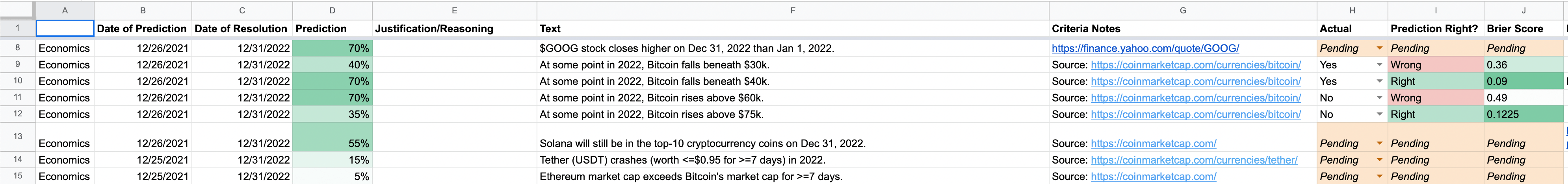1568x184 pixels.
Task: Select the 55% prediction cell
Action: 333,144
